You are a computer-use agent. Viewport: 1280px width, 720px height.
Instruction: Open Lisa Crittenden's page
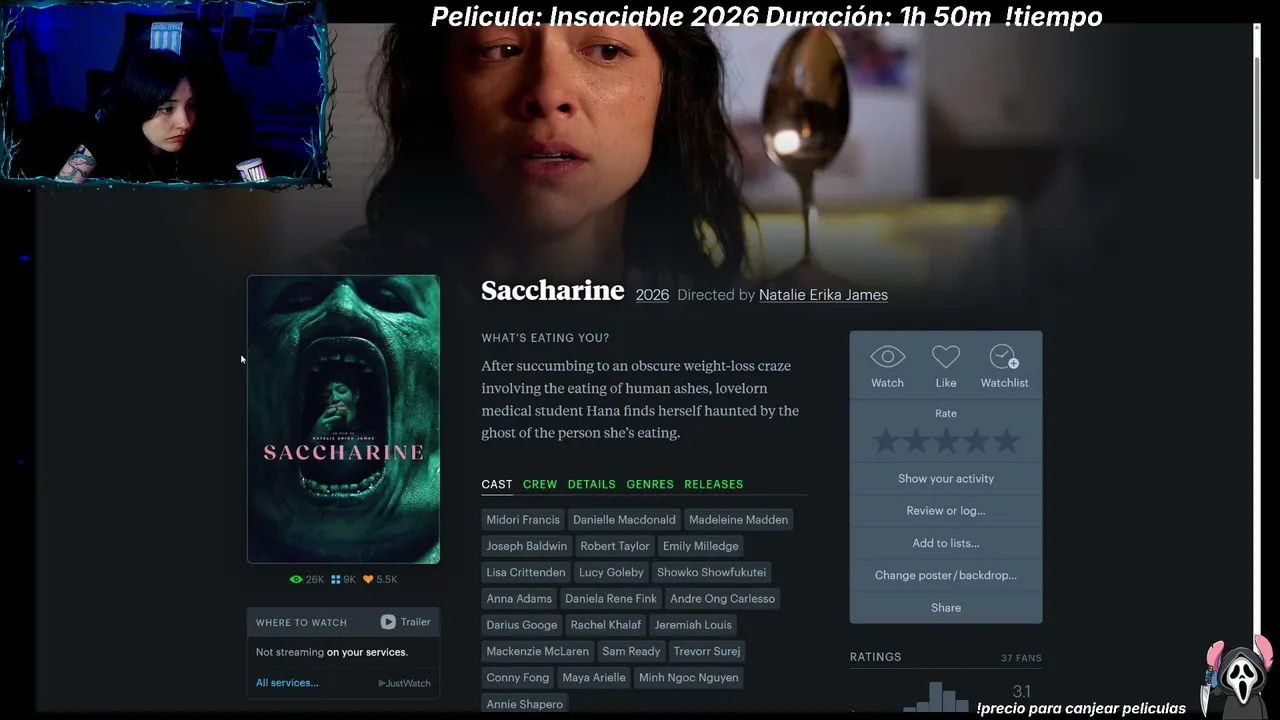pos(526,572)
